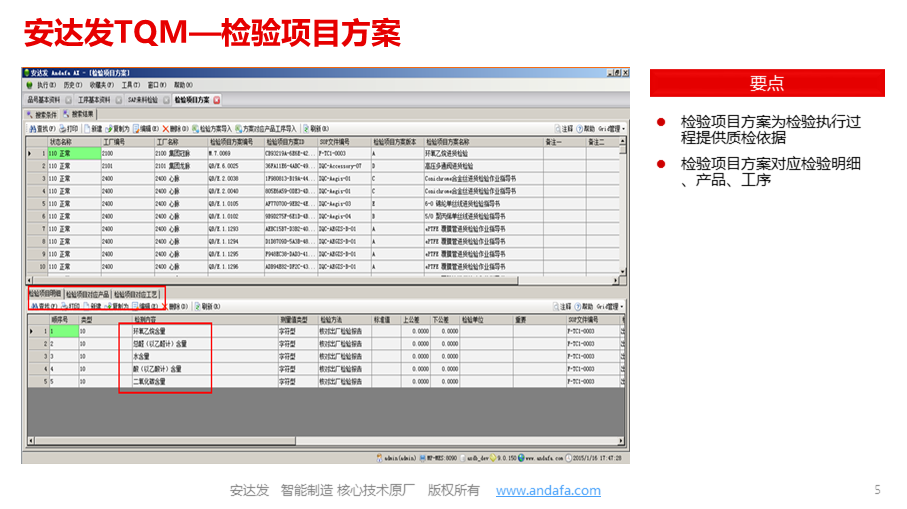Click the 检验方案导入 import button
907x509 pixels.
point(212,128)
